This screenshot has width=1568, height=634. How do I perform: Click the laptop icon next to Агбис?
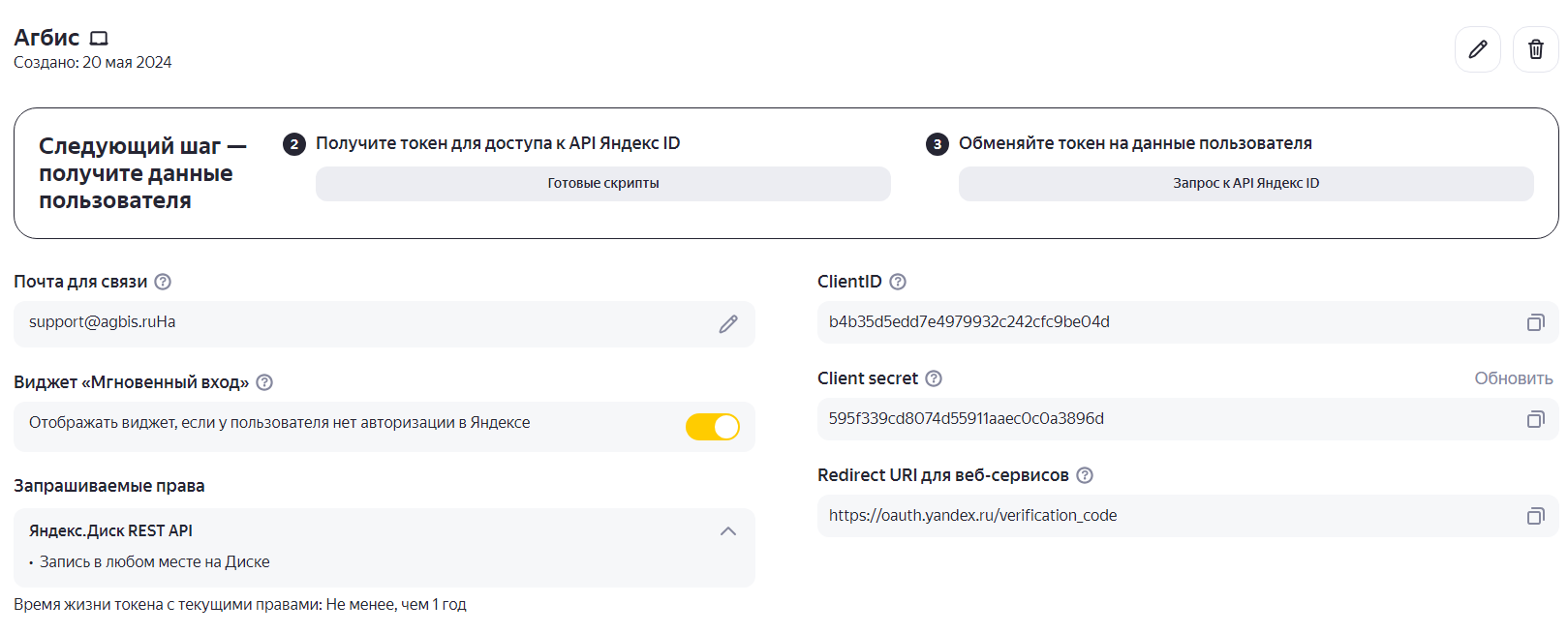[x=99, y=39]
